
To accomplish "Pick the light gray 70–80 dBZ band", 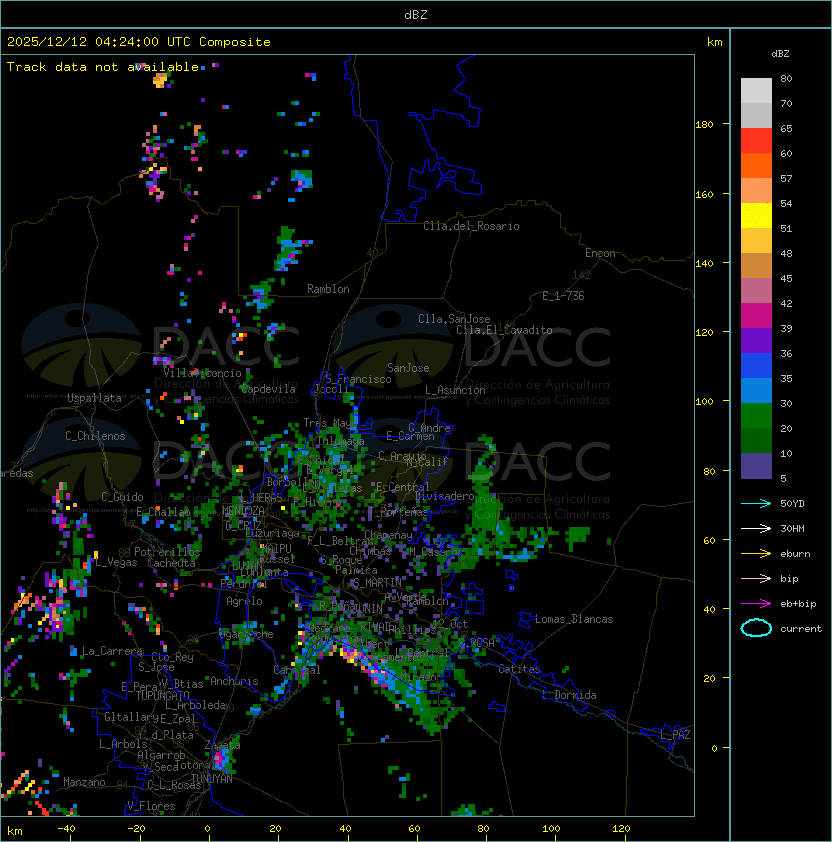I will (x=756, y=91).
